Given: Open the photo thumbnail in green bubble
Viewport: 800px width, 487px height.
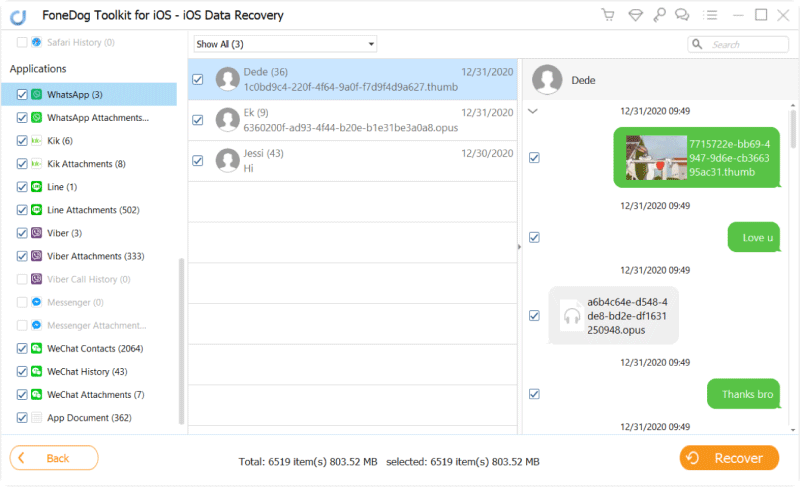Looking at the screenshot, I should click(656, 157).
